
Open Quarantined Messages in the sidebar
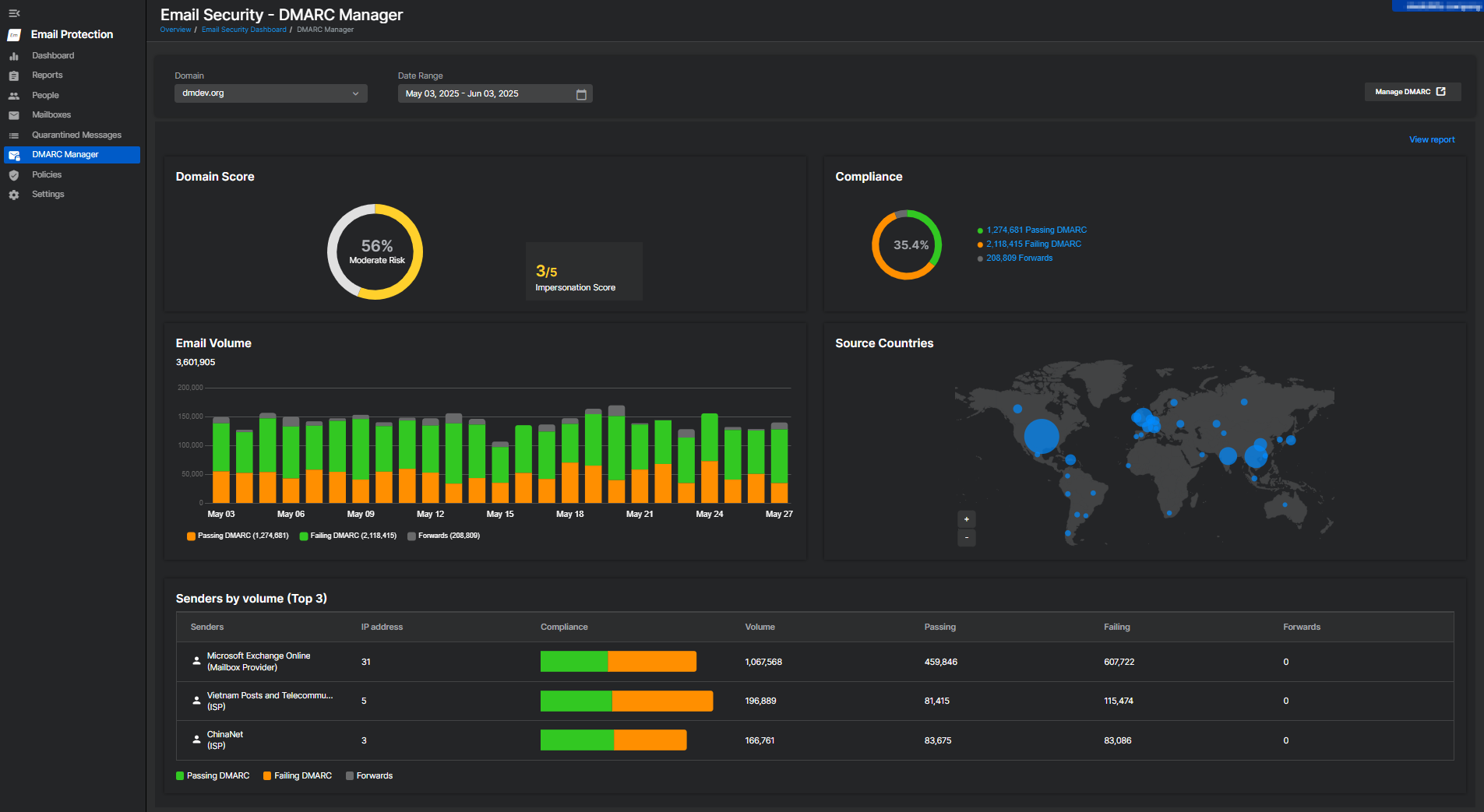[x=76, y=135]
